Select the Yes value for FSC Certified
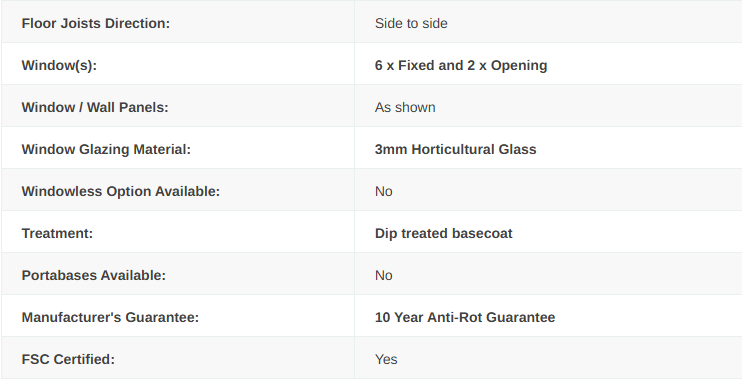The width and height of the screenshot is (742, 379). click(386, 359)
